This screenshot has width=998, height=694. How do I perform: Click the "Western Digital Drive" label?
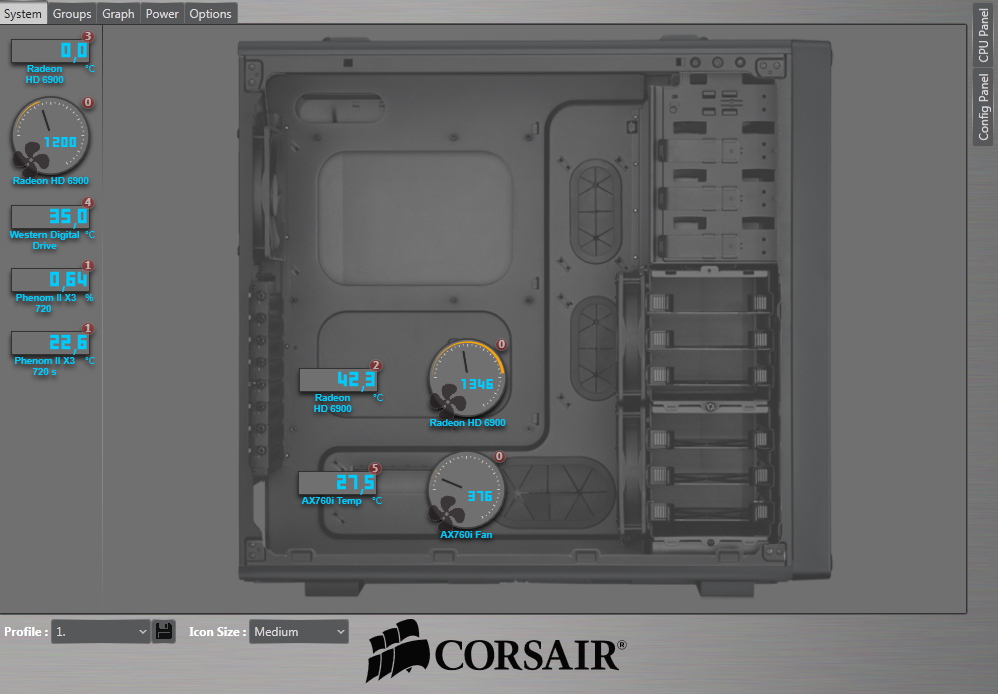coord(45,240)
